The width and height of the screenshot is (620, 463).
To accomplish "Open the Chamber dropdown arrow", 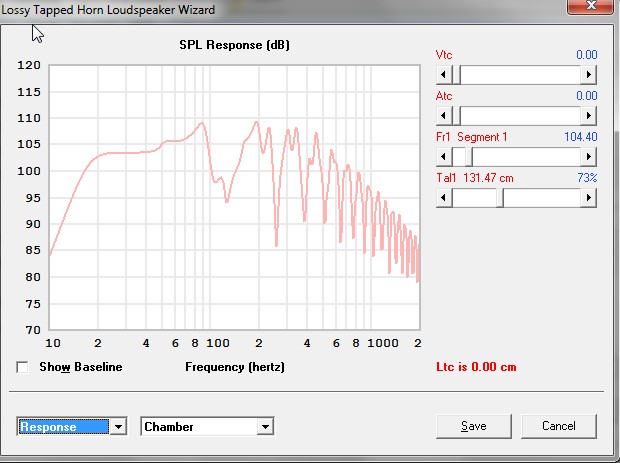I will pyautogui.click(x=265, y=427).
